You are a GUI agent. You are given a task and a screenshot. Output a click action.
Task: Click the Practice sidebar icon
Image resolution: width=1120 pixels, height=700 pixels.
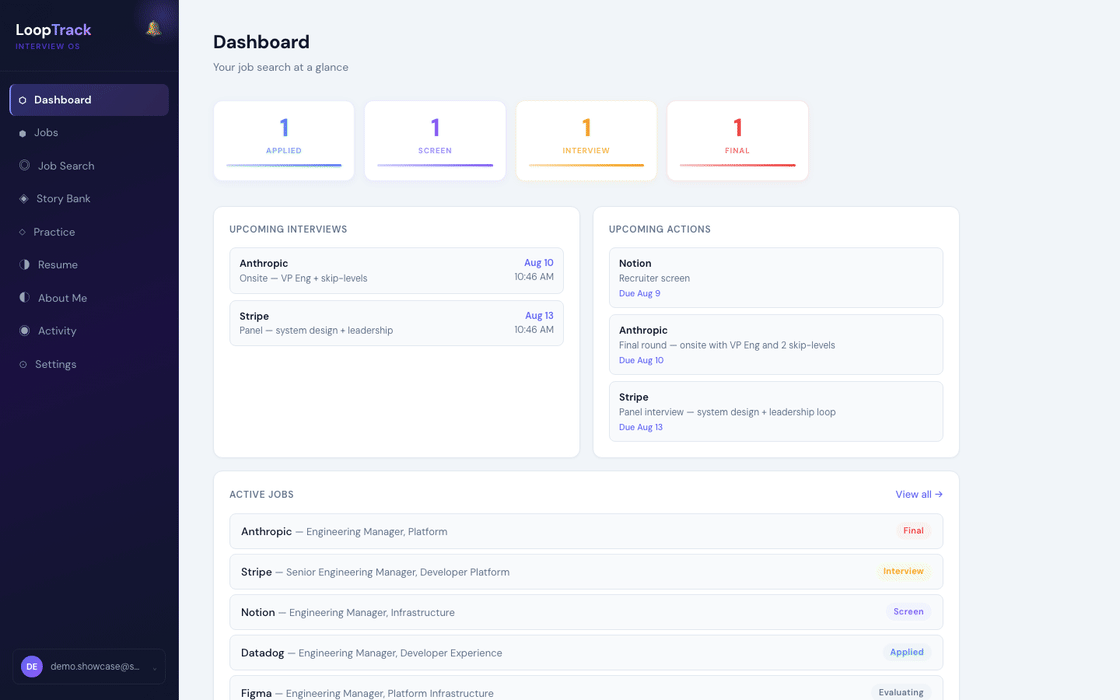pos(22,232)
